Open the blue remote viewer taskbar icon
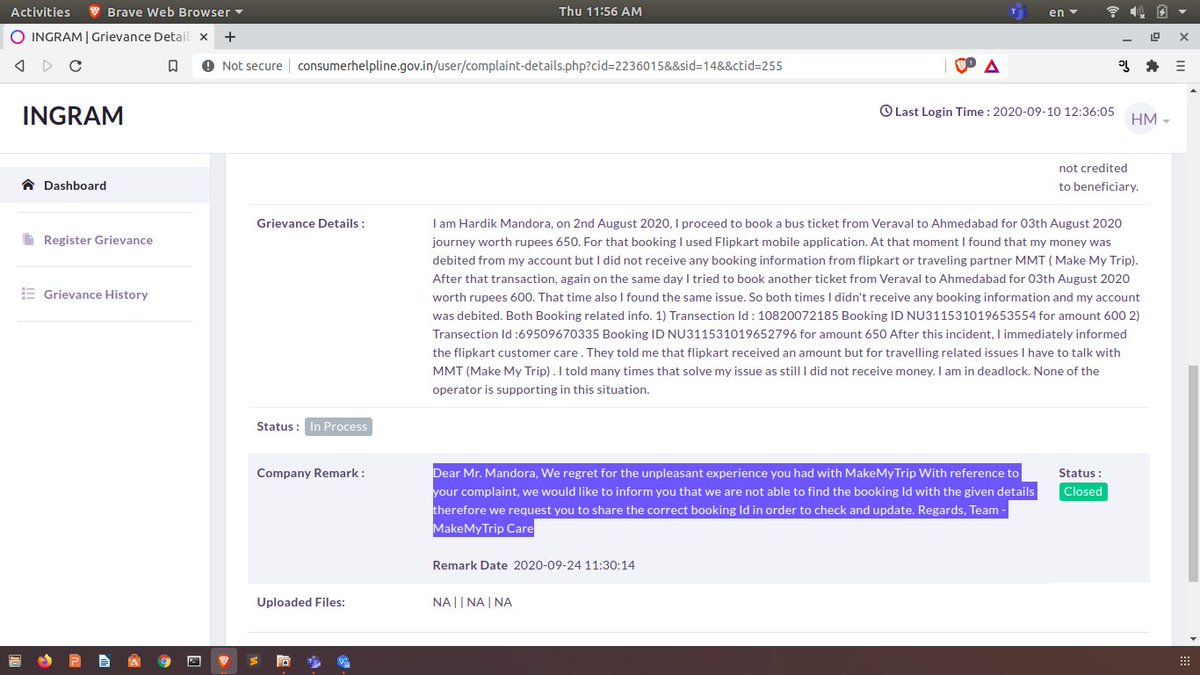This screenshot has height=675, width=1200. [344, 661]
